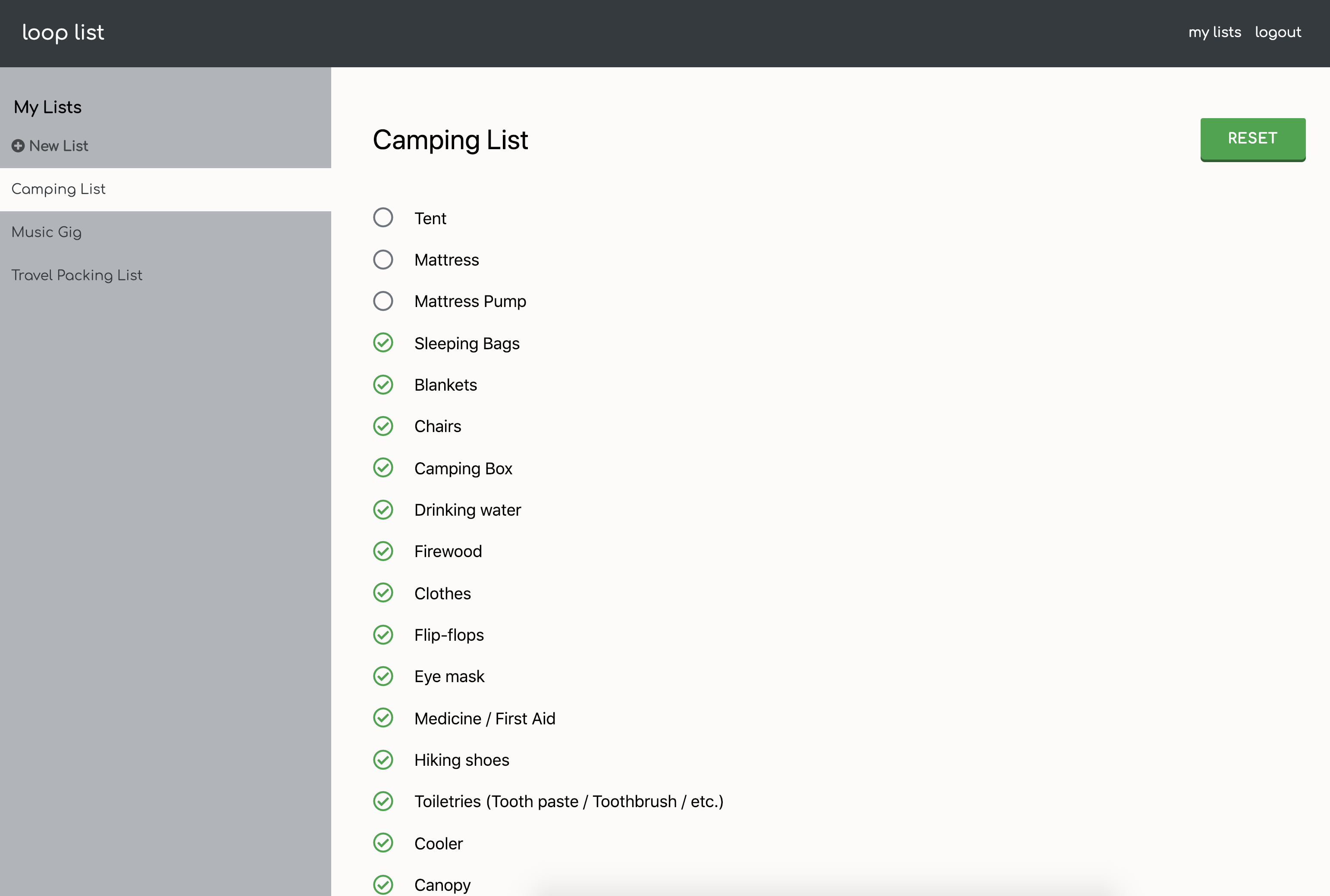The image size is (1330, 896).
Task: Uncheck the Firewood checkmark
Action: click(383, 551)
